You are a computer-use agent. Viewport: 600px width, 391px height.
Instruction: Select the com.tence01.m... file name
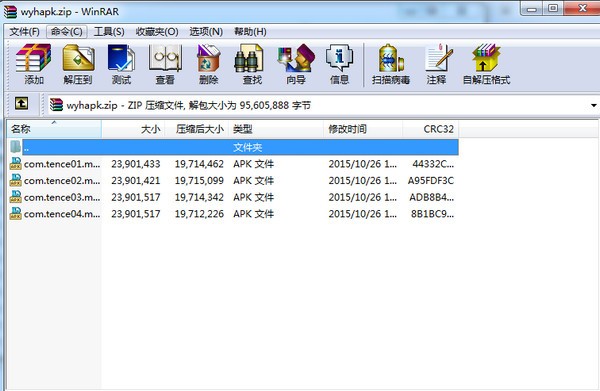click(62, 164)
